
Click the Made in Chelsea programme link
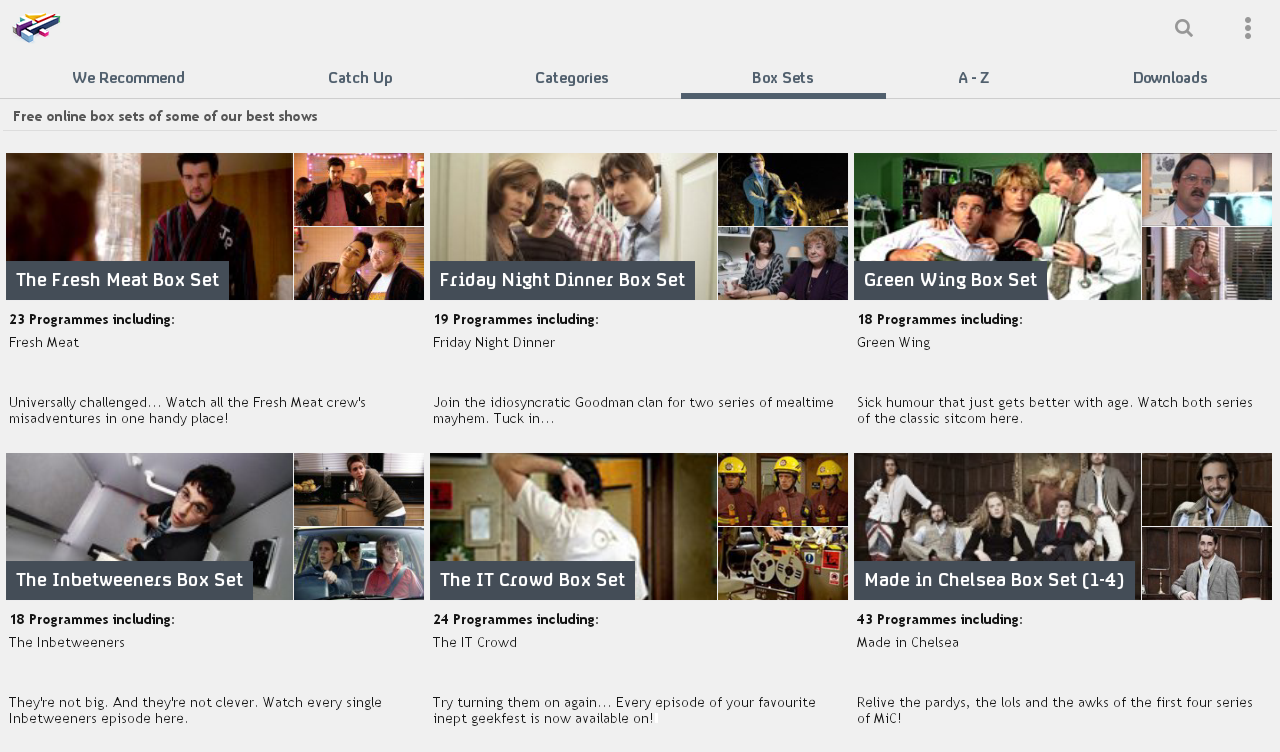coord(907,643)
